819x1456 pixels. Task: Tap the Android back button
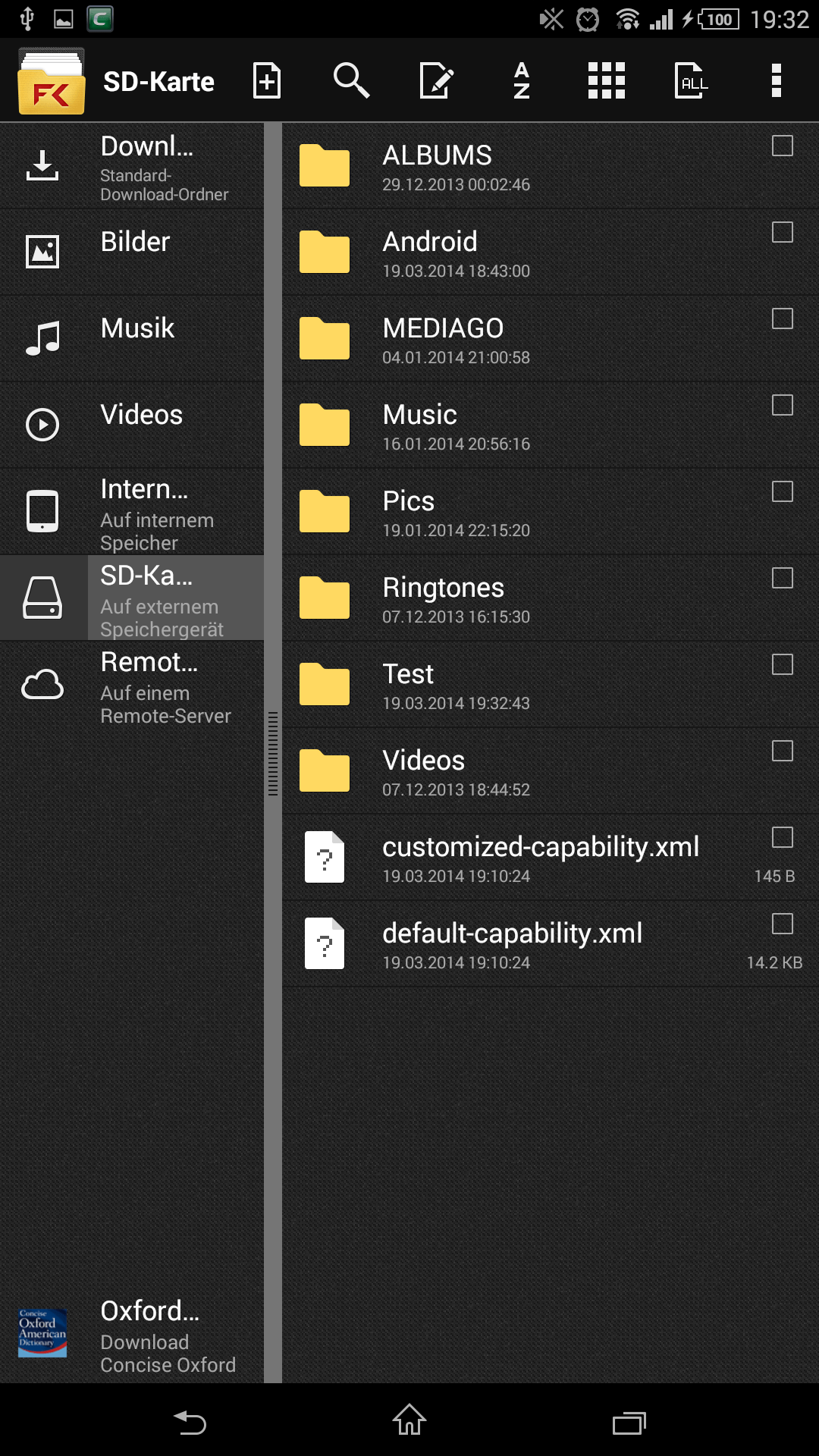(x=190, y=1421)
